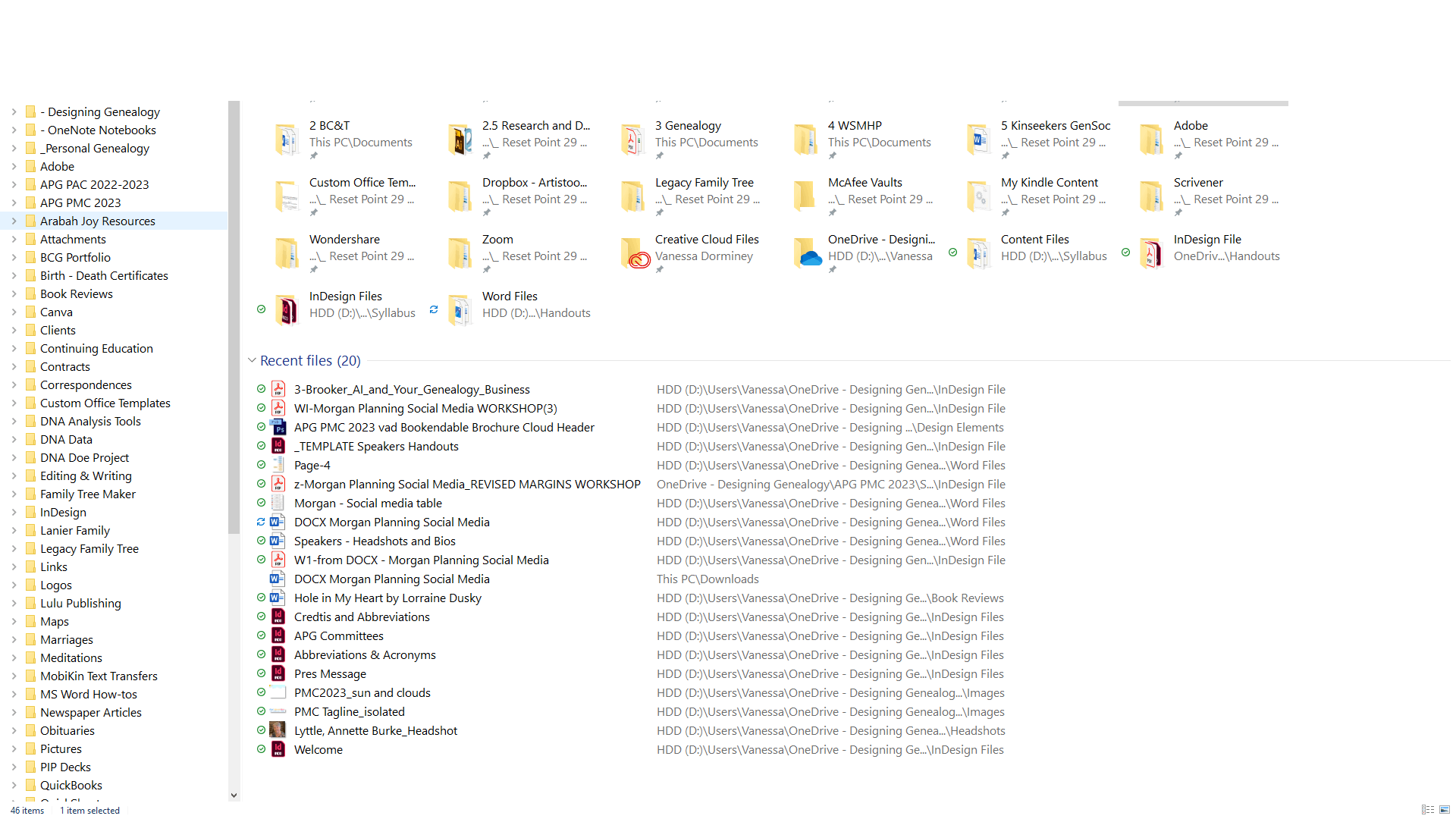Expand the Continuing Education tree node
Screen dimensions: 1456x819
pos(14,349)
